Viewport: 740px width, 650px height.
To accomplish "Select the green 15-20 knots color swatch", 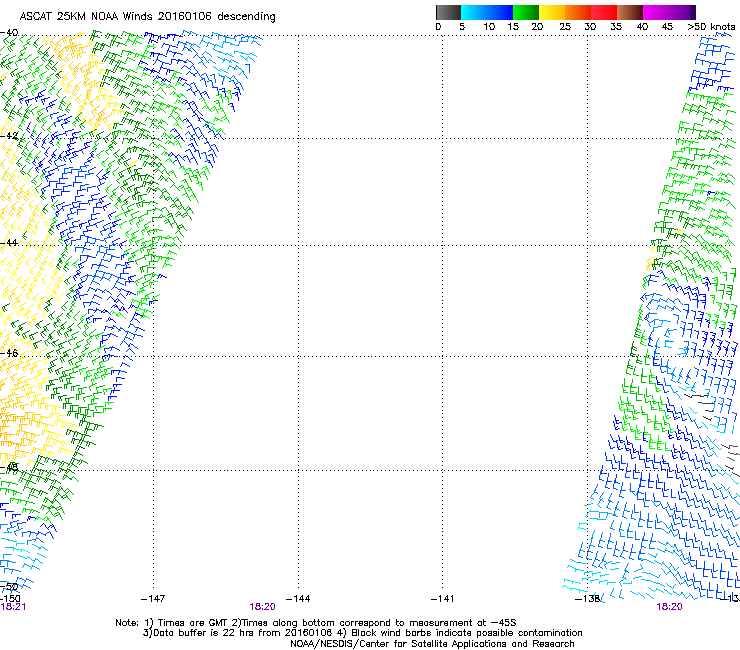I will click(x=526, y=12).
